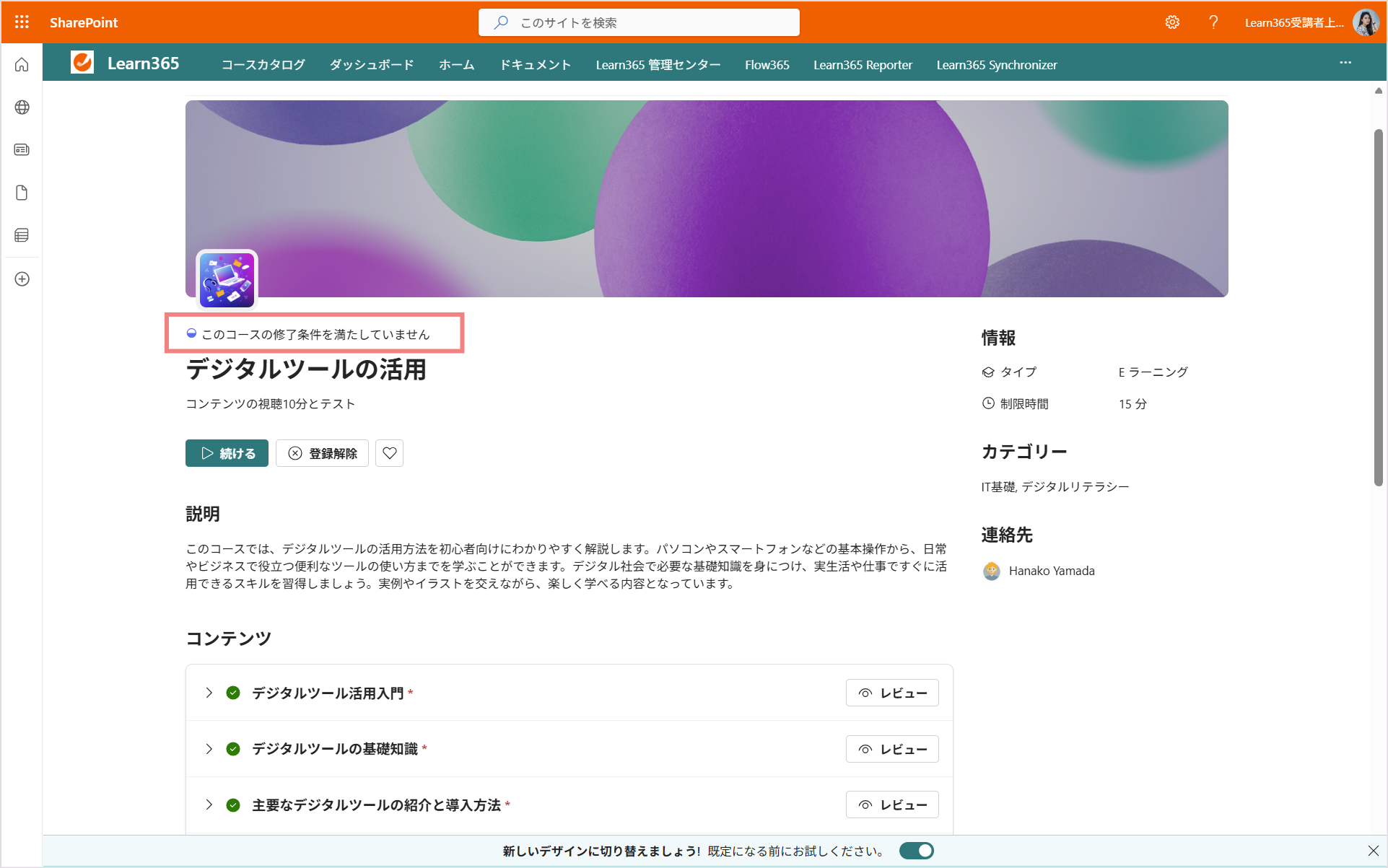This screenshot has width=1388, height=868.
Task: Click the blue incomplete status icon
Action: (191, 333)
